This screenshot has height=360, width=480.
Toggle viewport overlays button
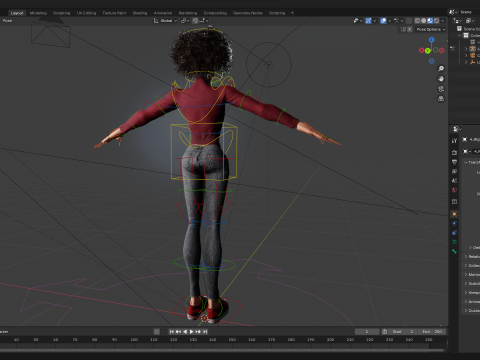click(383, 21)
